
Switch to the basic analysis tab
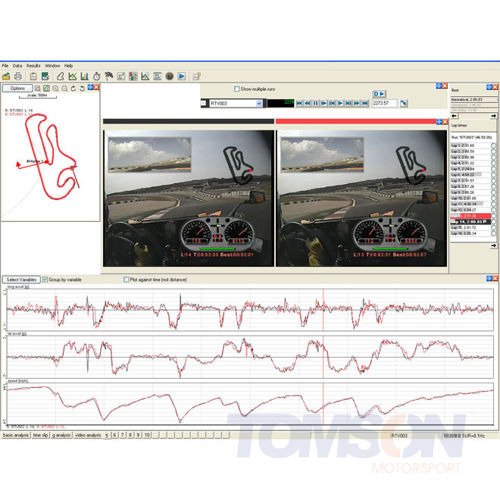[x=16, y=435]
